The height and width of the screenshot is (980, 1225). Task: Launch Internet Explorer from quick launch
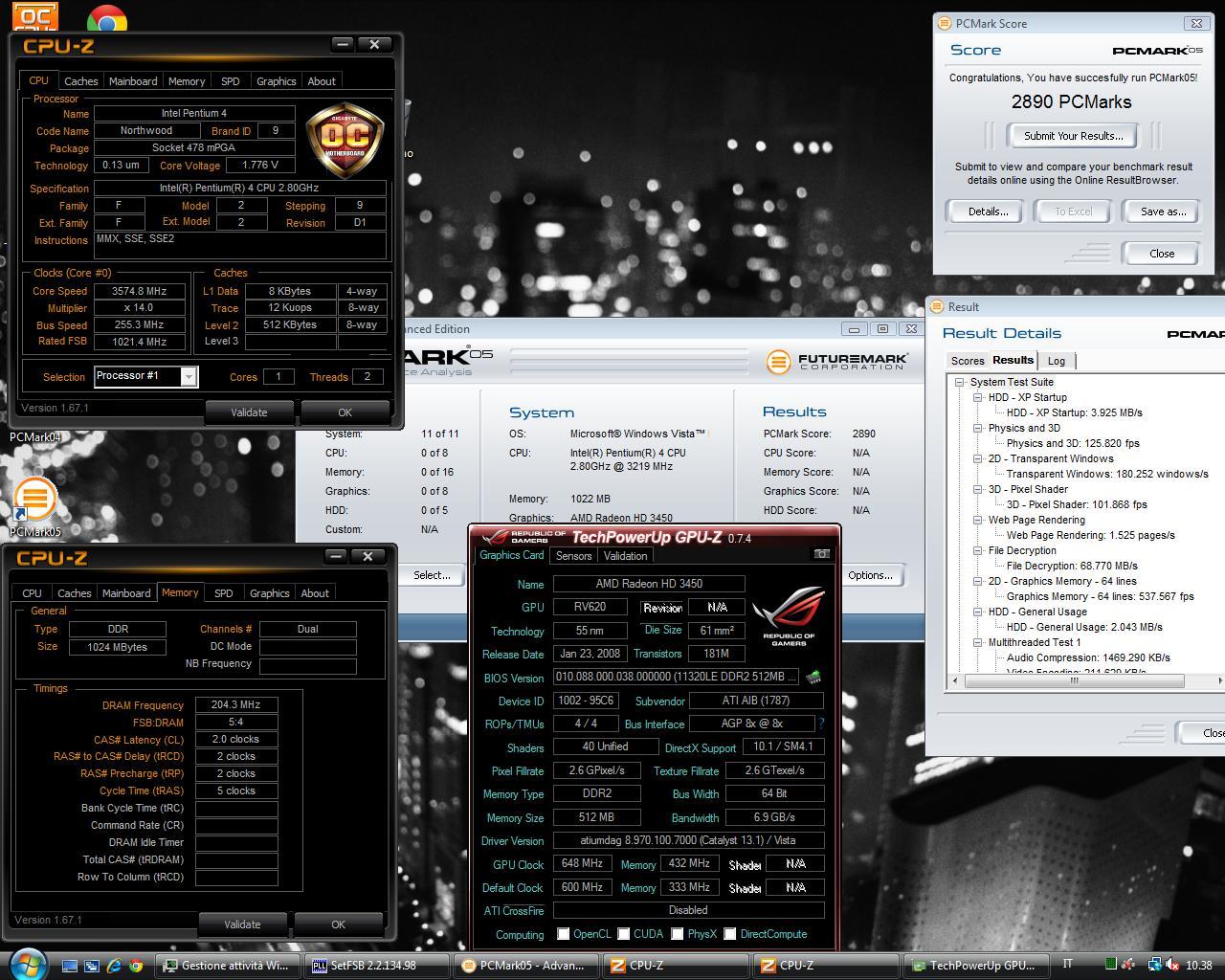point(114,966)
